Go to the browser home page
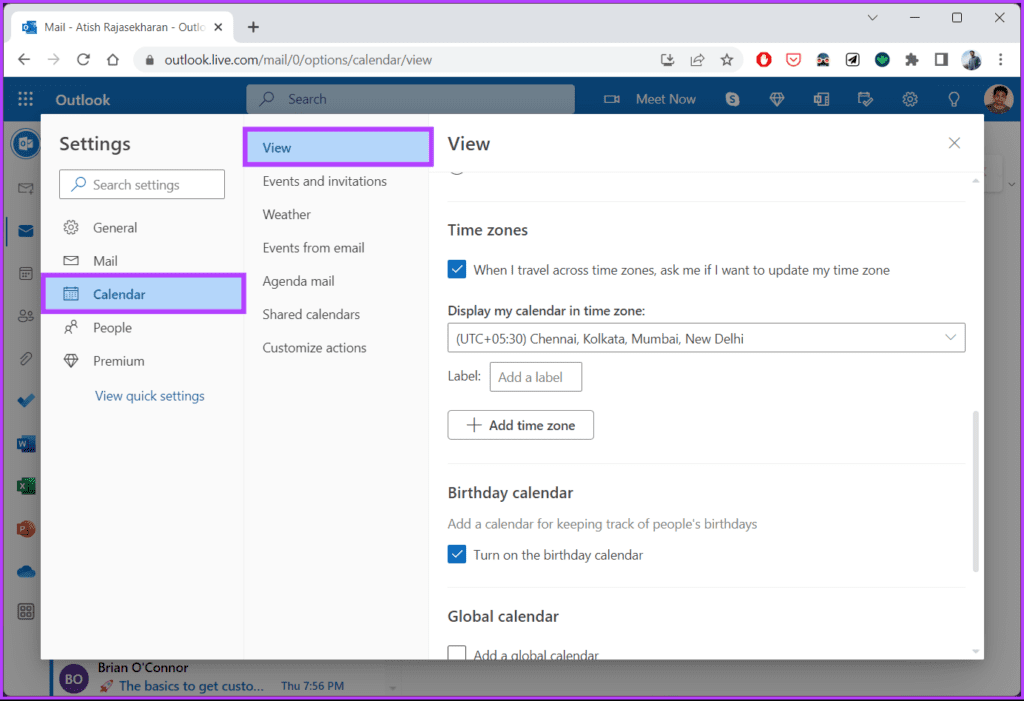This screenshot has height=701, width=1024. point(113,60)
